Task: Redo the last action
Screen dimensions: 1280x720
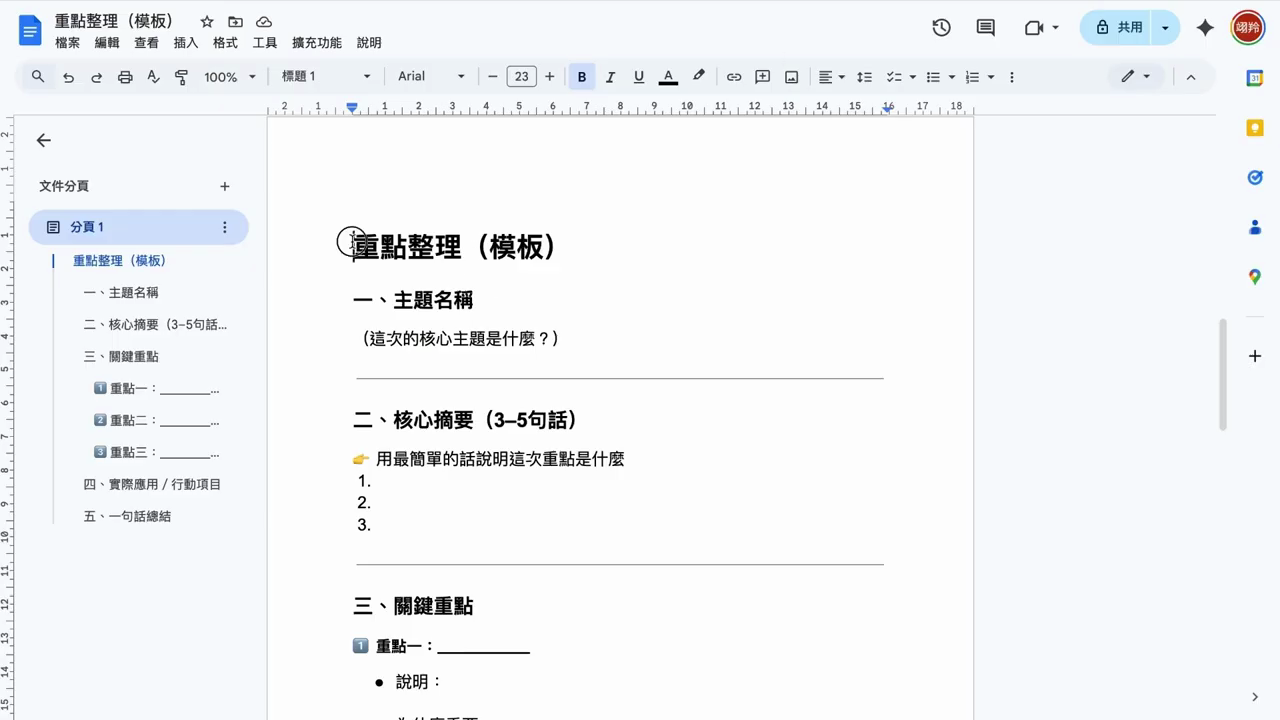Action: click(96, 77)
